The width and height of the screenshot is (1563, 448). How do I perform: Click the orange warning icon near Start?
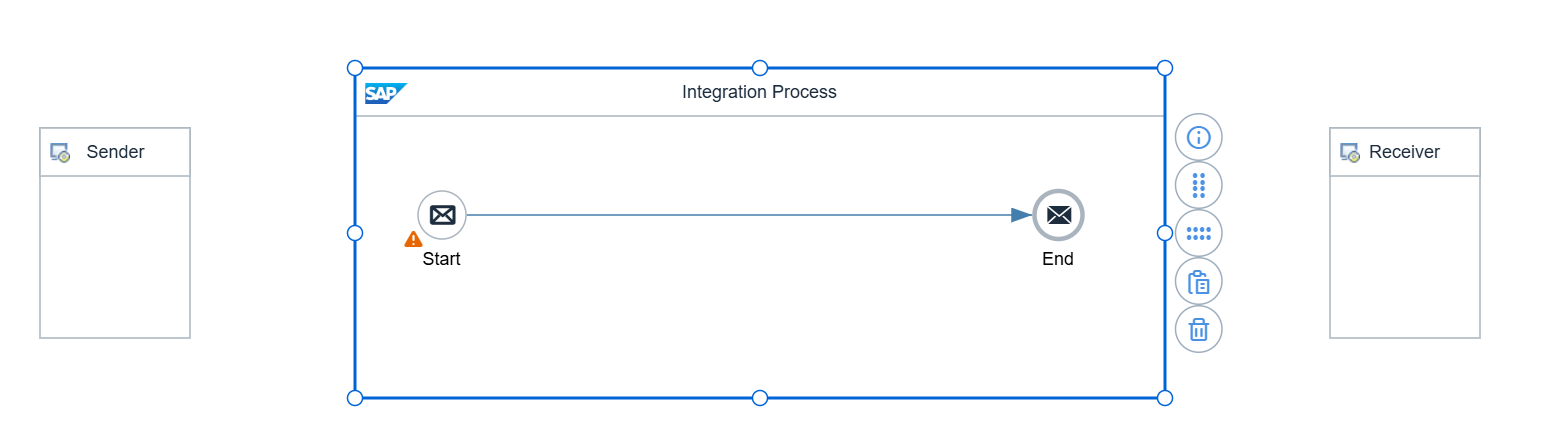413,239
